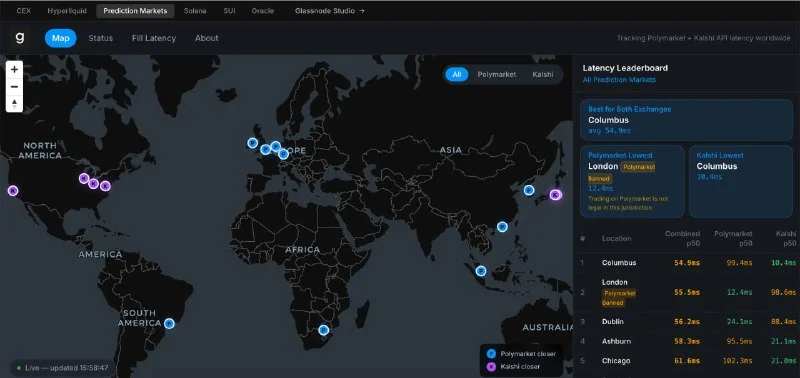Click the green Live status dot
This screenshot has height=378, width=800.
tap(19, 367)
